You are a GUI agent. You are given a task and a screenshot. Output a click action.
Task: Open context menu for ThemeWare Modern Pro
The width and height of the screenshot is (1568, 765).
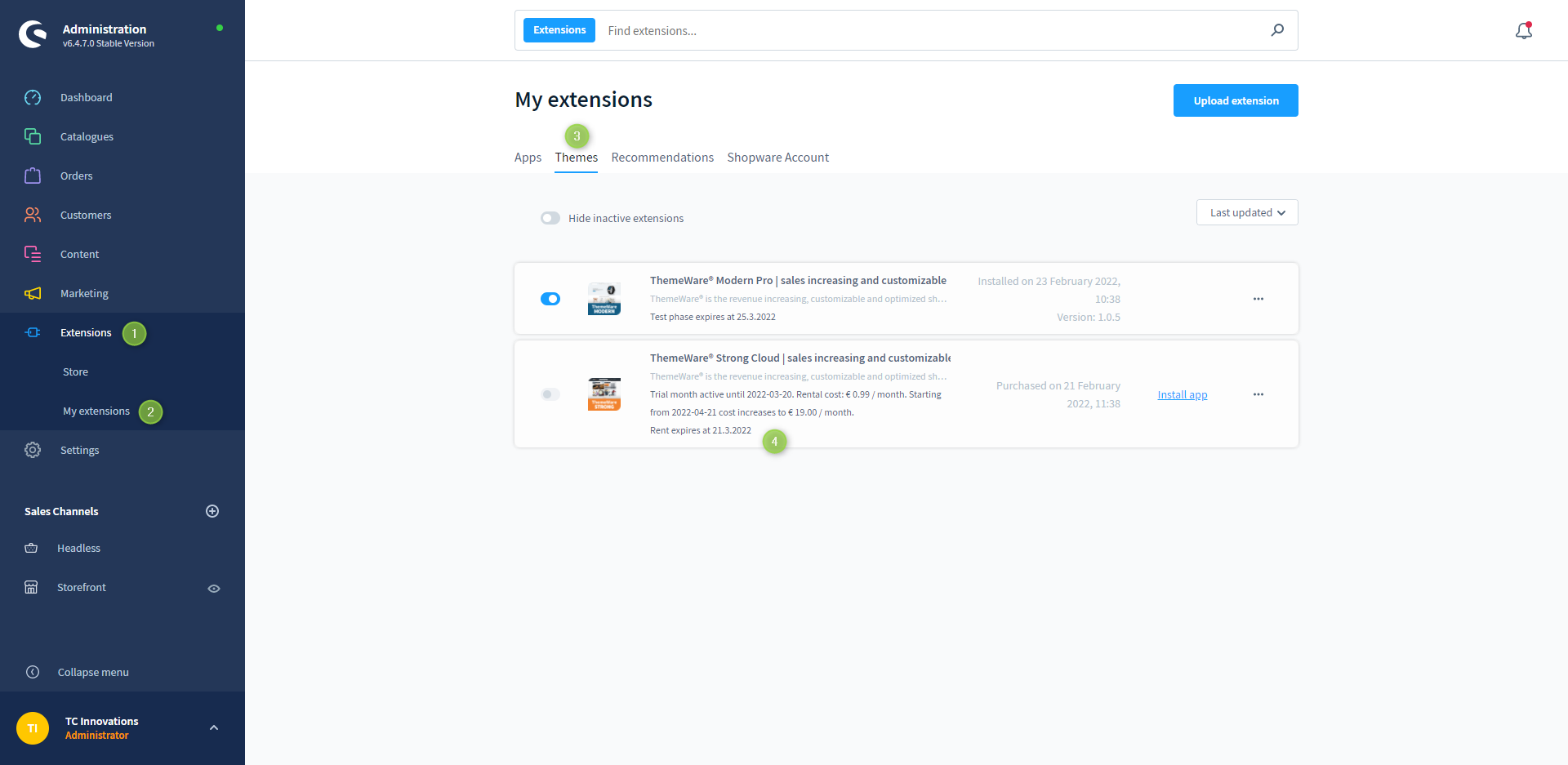coord(1258,299)
